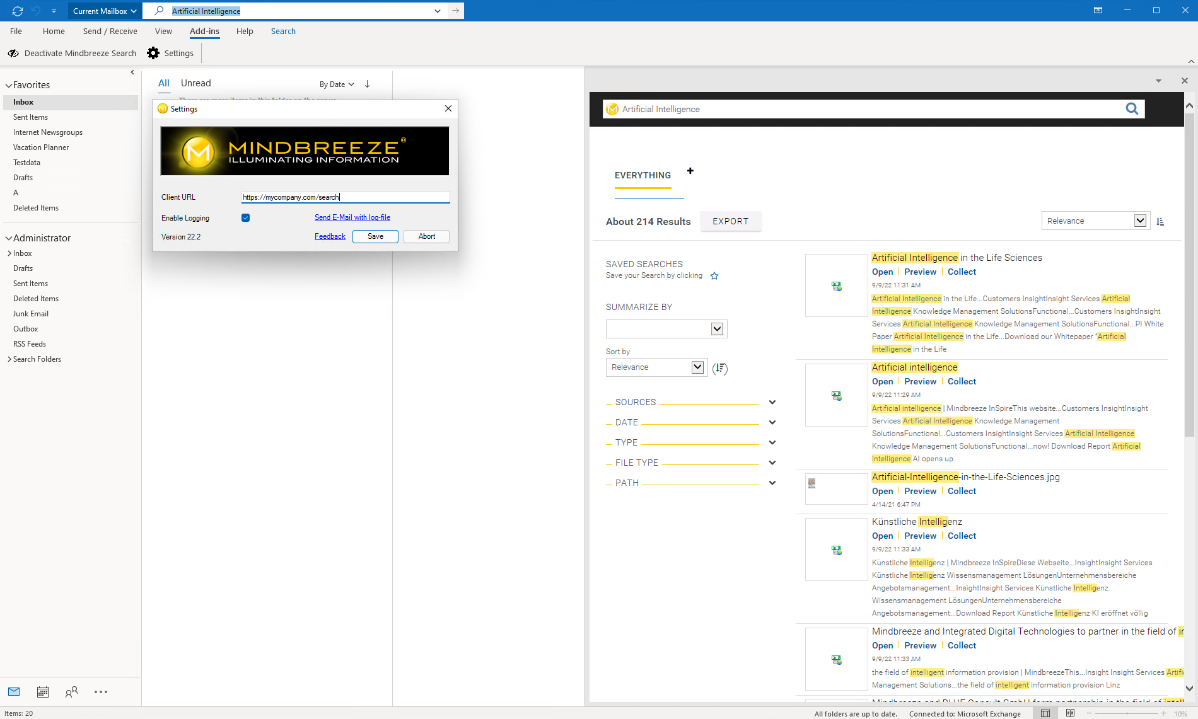Click the three-dot more navigation options
Viewport: 1198px width, 719px height.
(x=101, y=691)
